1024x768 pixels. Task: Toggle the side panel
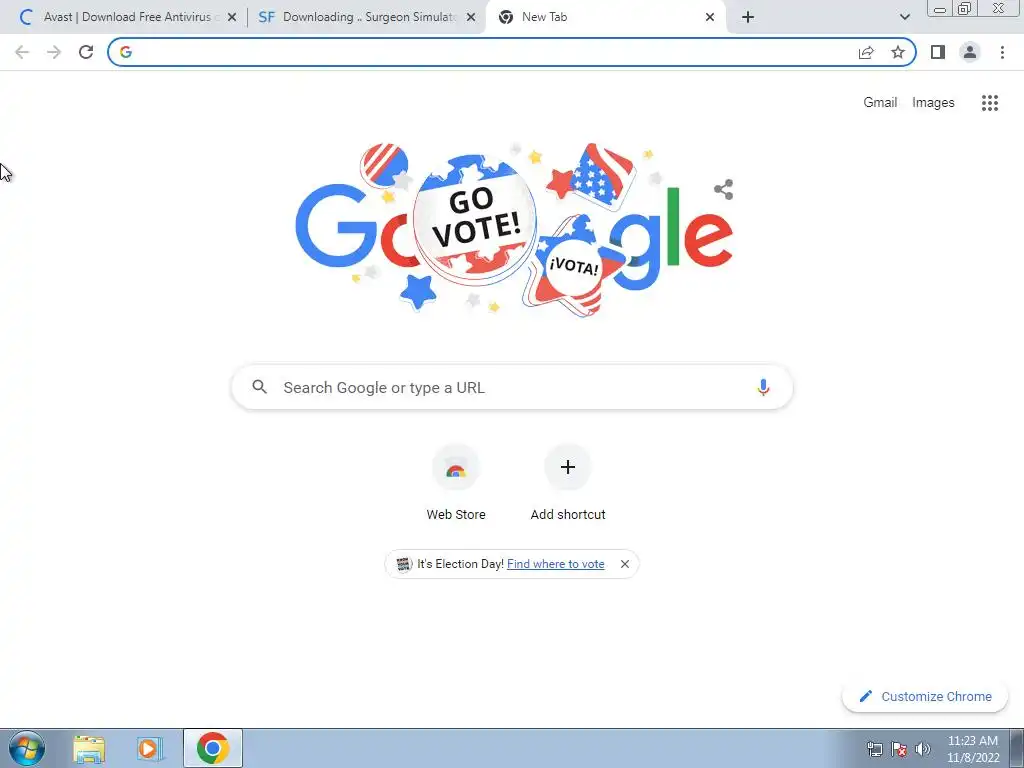(x=938, y=52)
